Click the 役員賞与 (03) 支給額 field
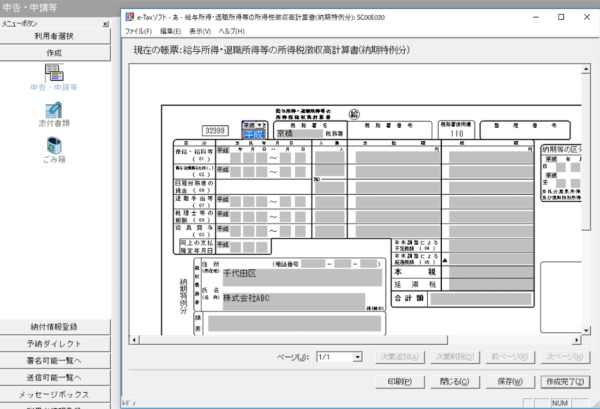The height and width of the screenshot is (409, 600). tap(398, 231)
